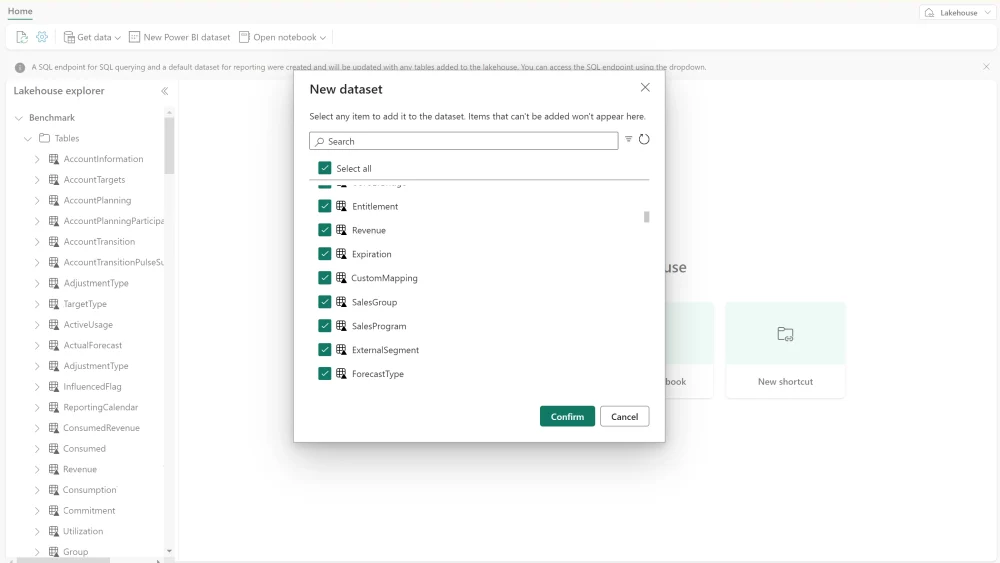Uncheck the SalesGroup checkbox
The width and height of the screenshot is (1000, 563).
[x=325, y=302]
